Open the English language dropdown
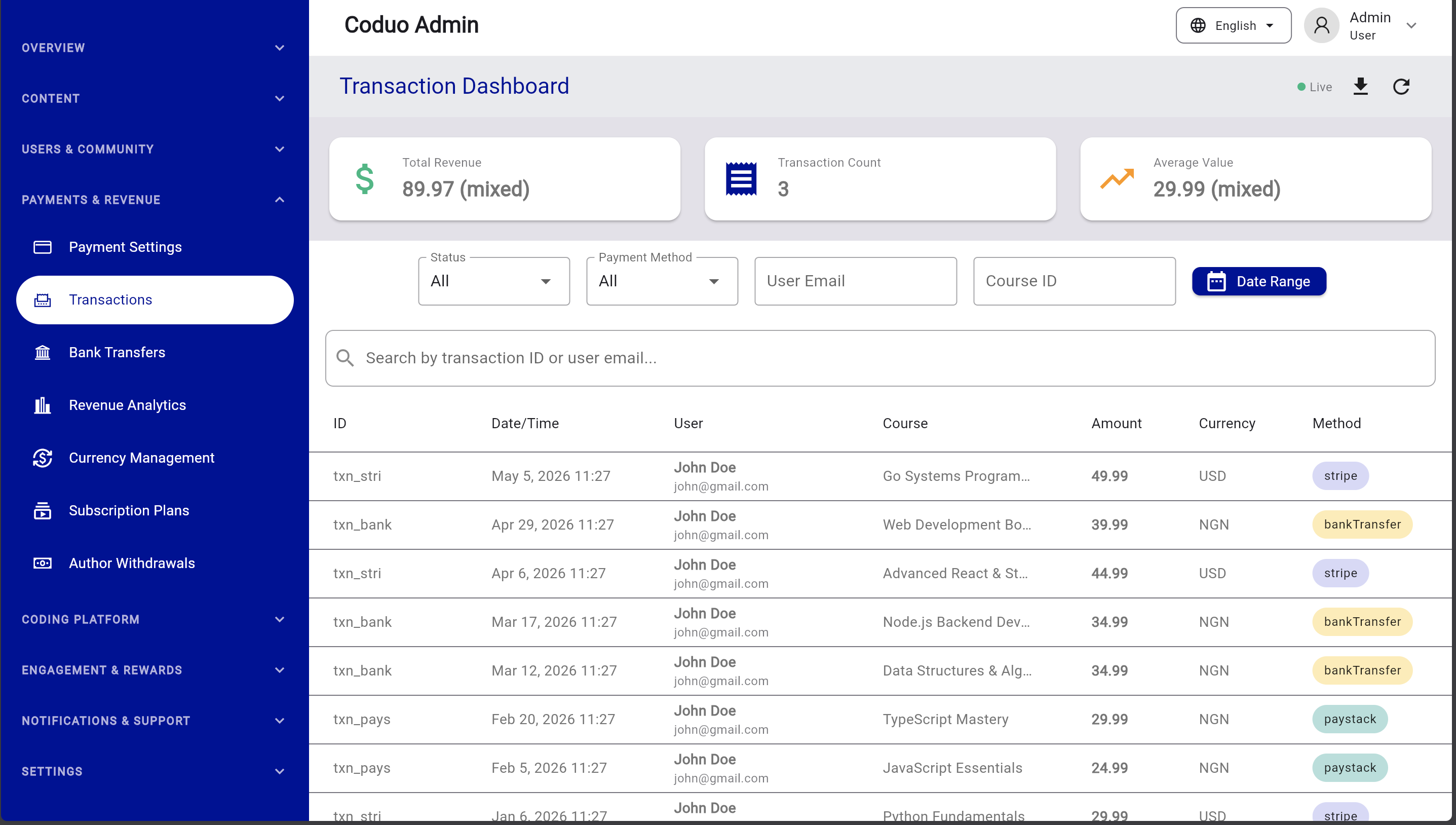Screen dimensions: 1456x825 1234,25
